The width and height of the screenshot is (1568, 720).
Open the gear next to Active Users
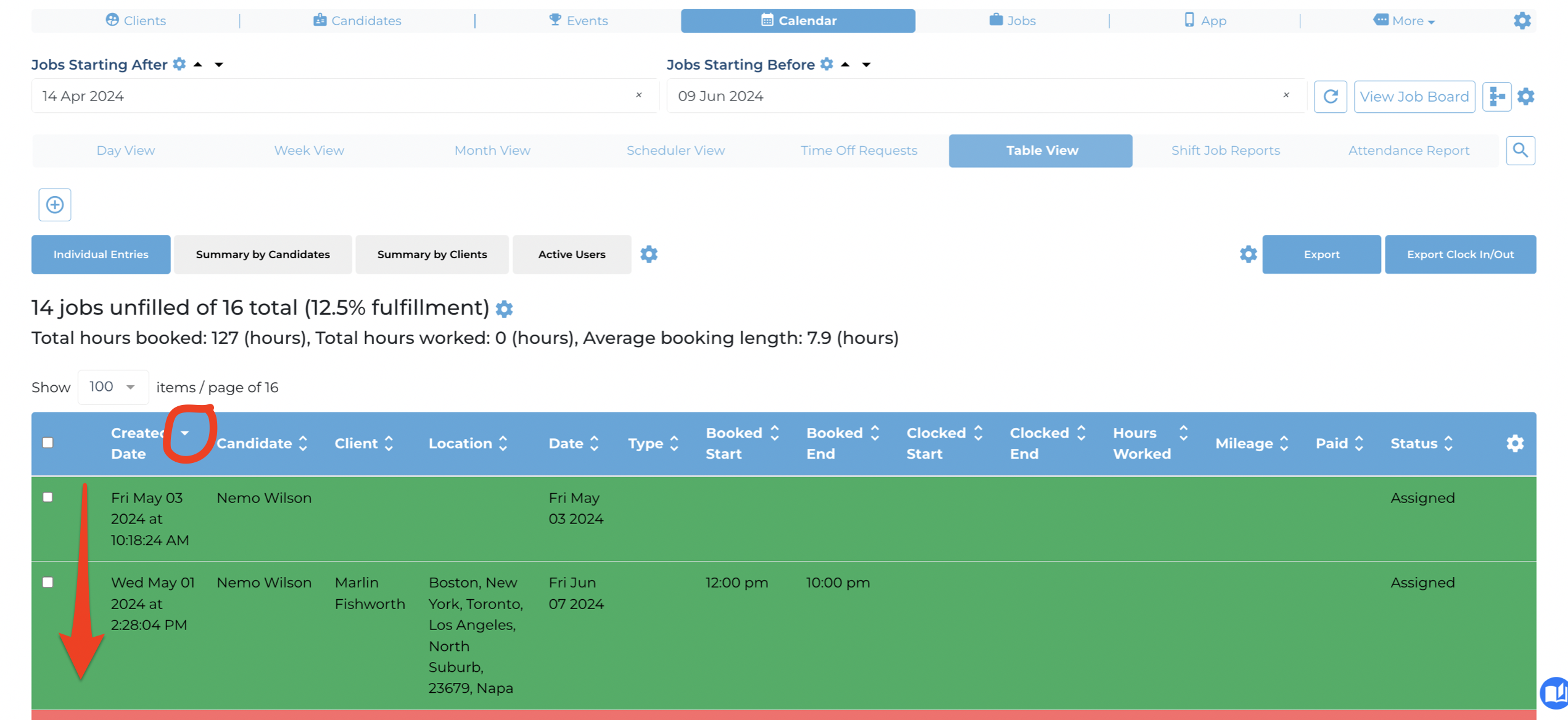pos(648,254)
